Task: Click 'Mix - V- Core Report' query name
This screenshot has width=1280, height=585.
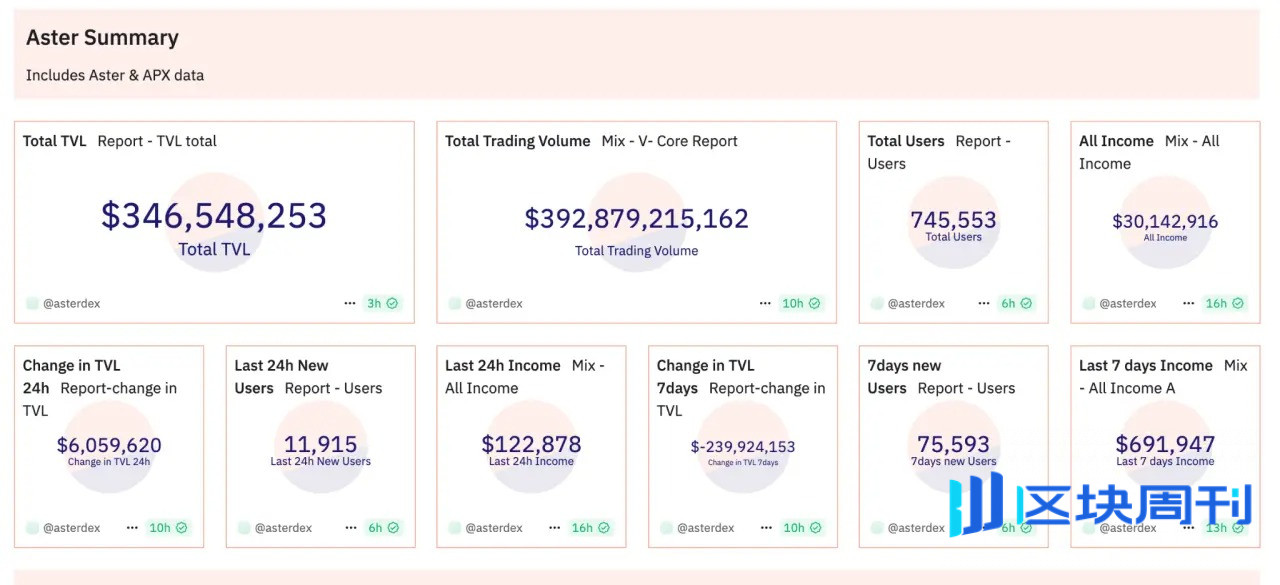Action: point(670,141)
